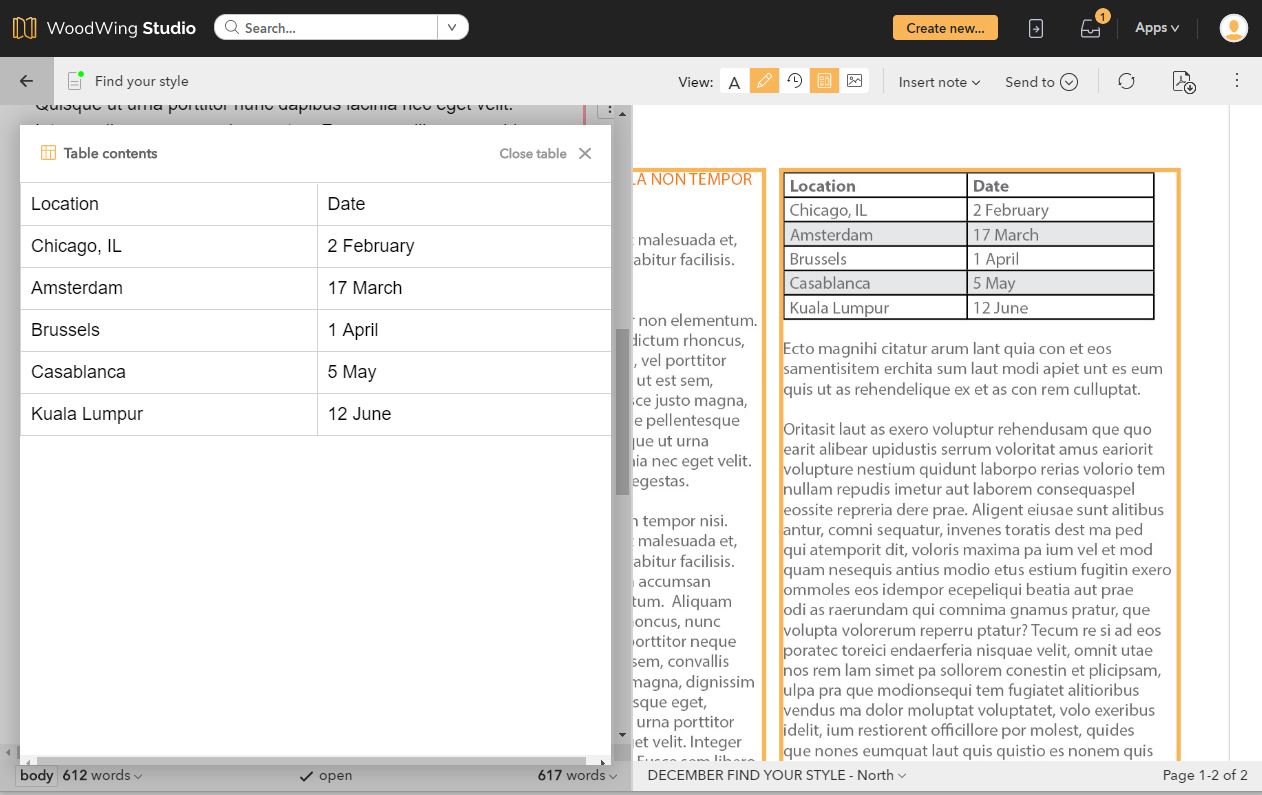Click the Amsterdam cell

(x=169, y=288)
